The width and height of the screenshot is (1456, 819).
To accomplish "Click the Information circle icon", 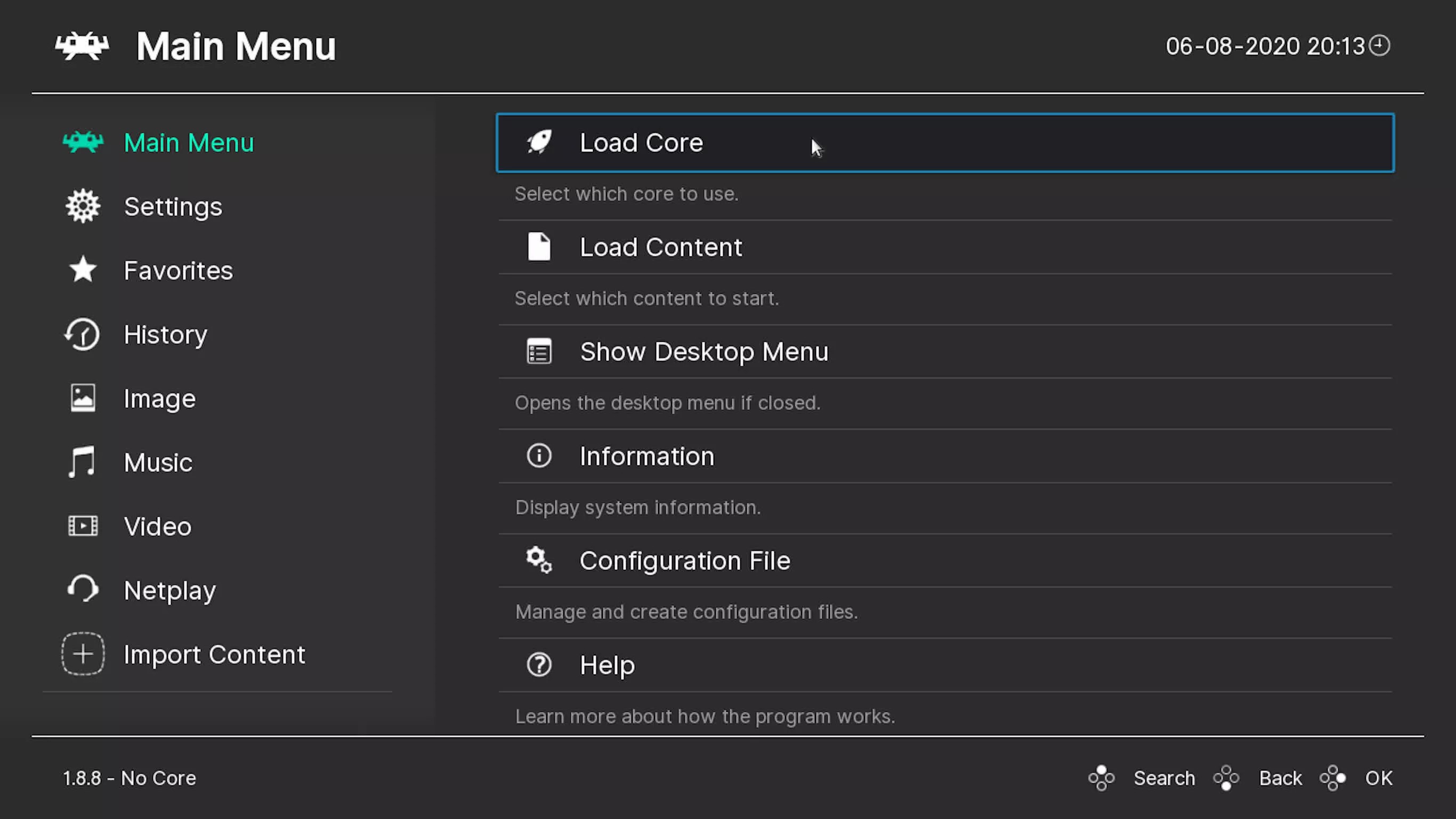I will [539, 455].
